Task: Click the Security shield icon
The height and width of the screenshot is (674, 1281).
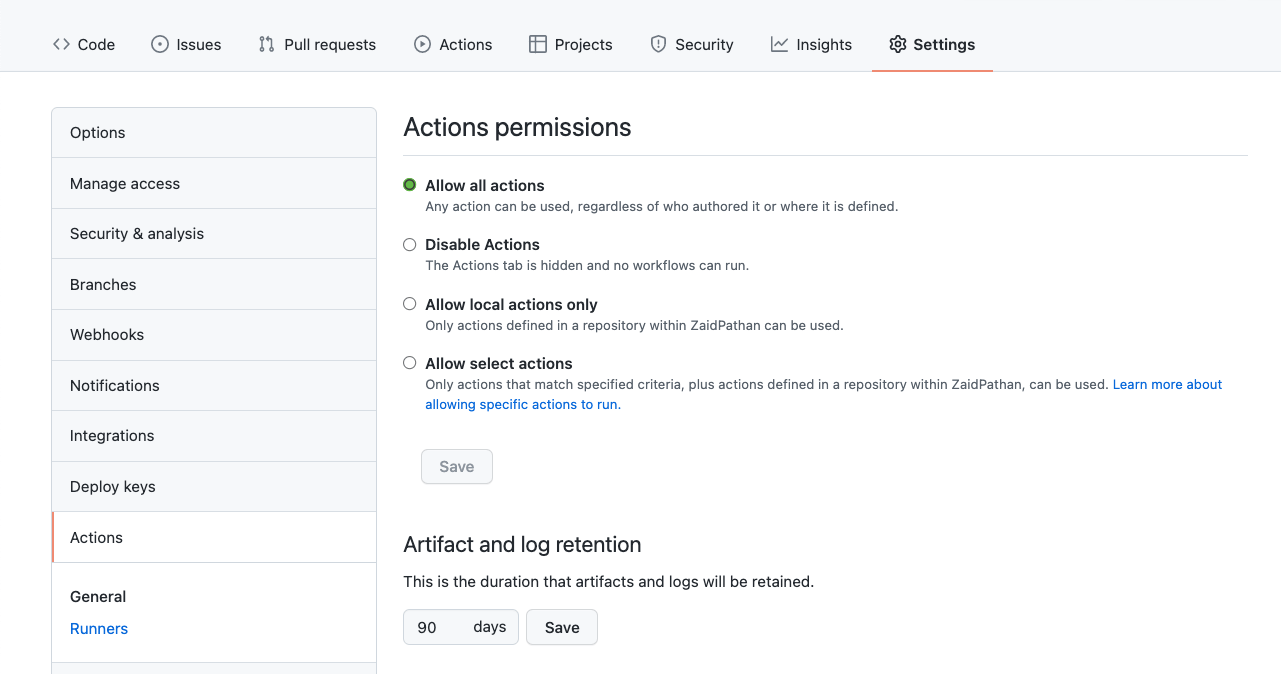Action: tap(658, 44)
